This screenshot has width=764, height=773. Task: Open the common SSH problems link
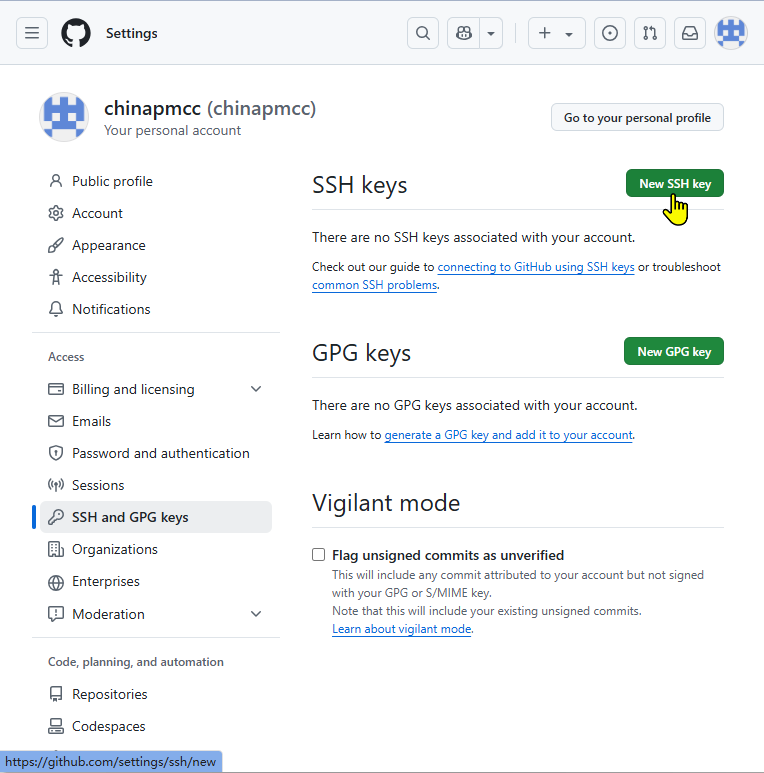click(374, 285)
